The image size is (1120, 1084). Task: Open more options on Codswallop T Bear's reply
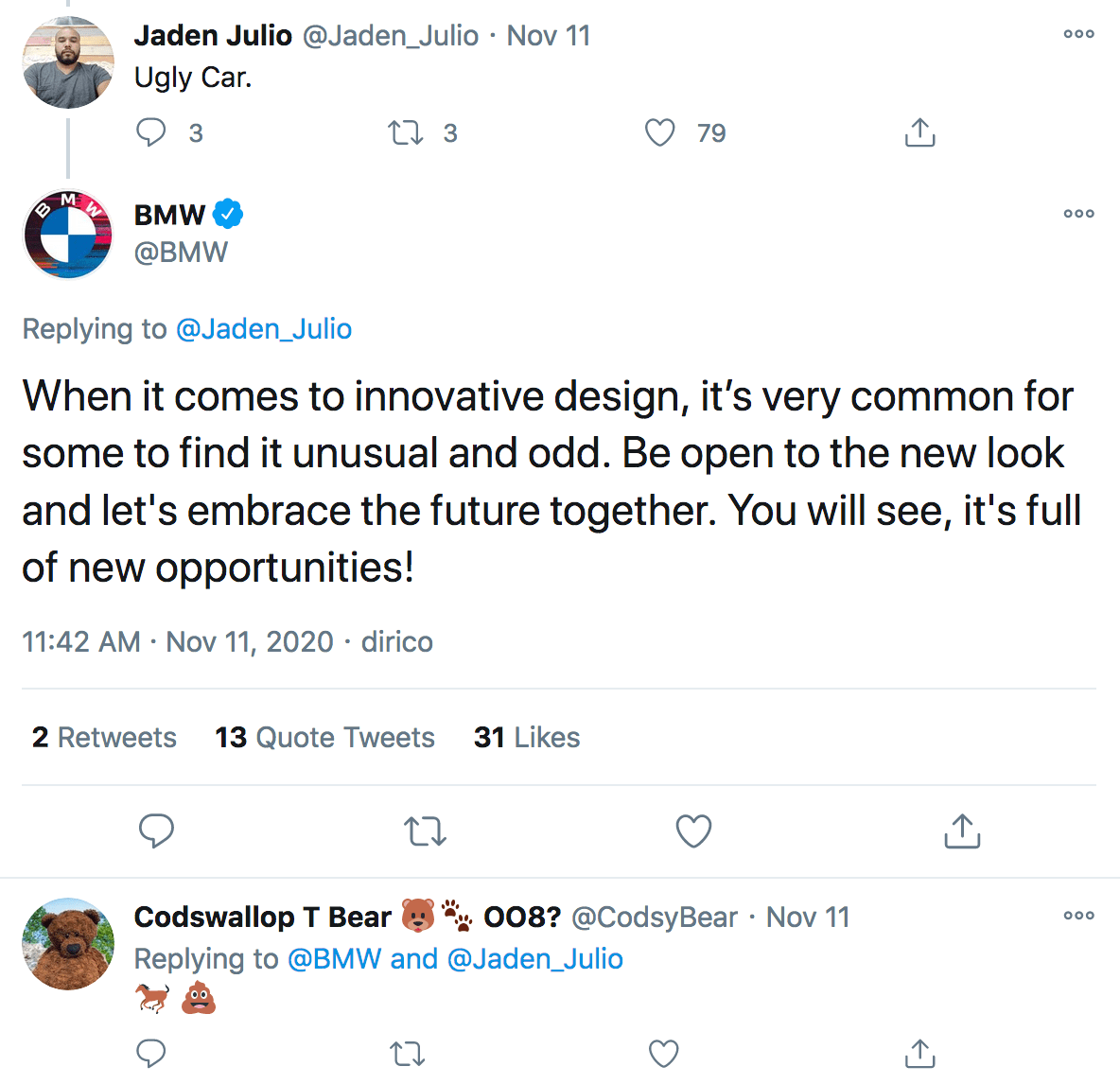click(1078, 916)
